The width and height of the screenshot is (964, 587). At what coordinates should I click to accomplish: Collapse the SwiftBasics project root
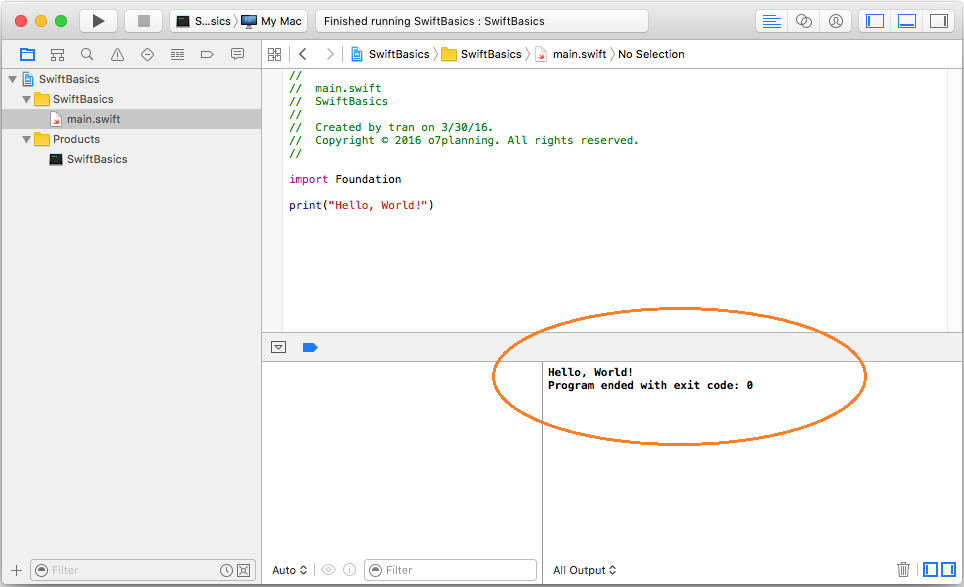(x=12, y=79)
